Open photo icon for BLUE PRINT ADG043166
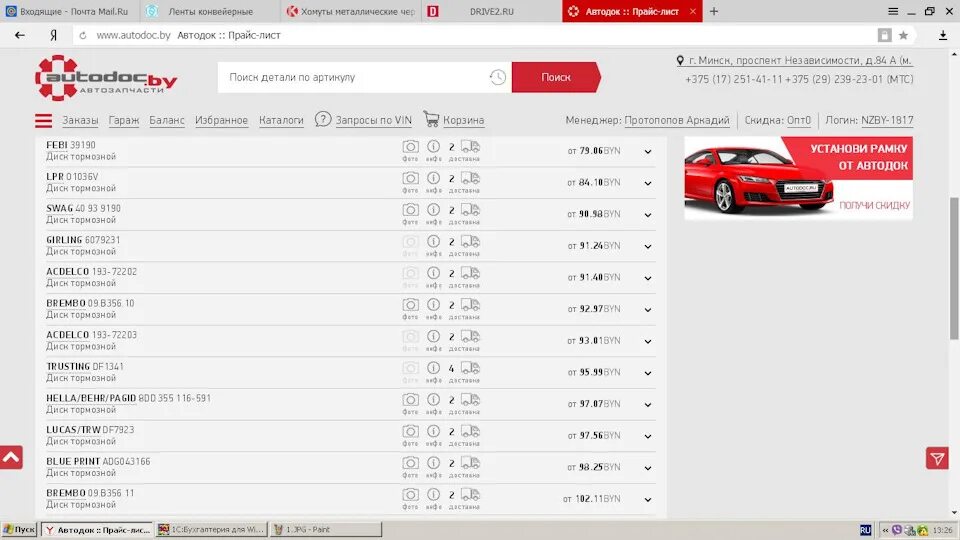The width and height of the screenshot is (960, 540). point(410,463)
